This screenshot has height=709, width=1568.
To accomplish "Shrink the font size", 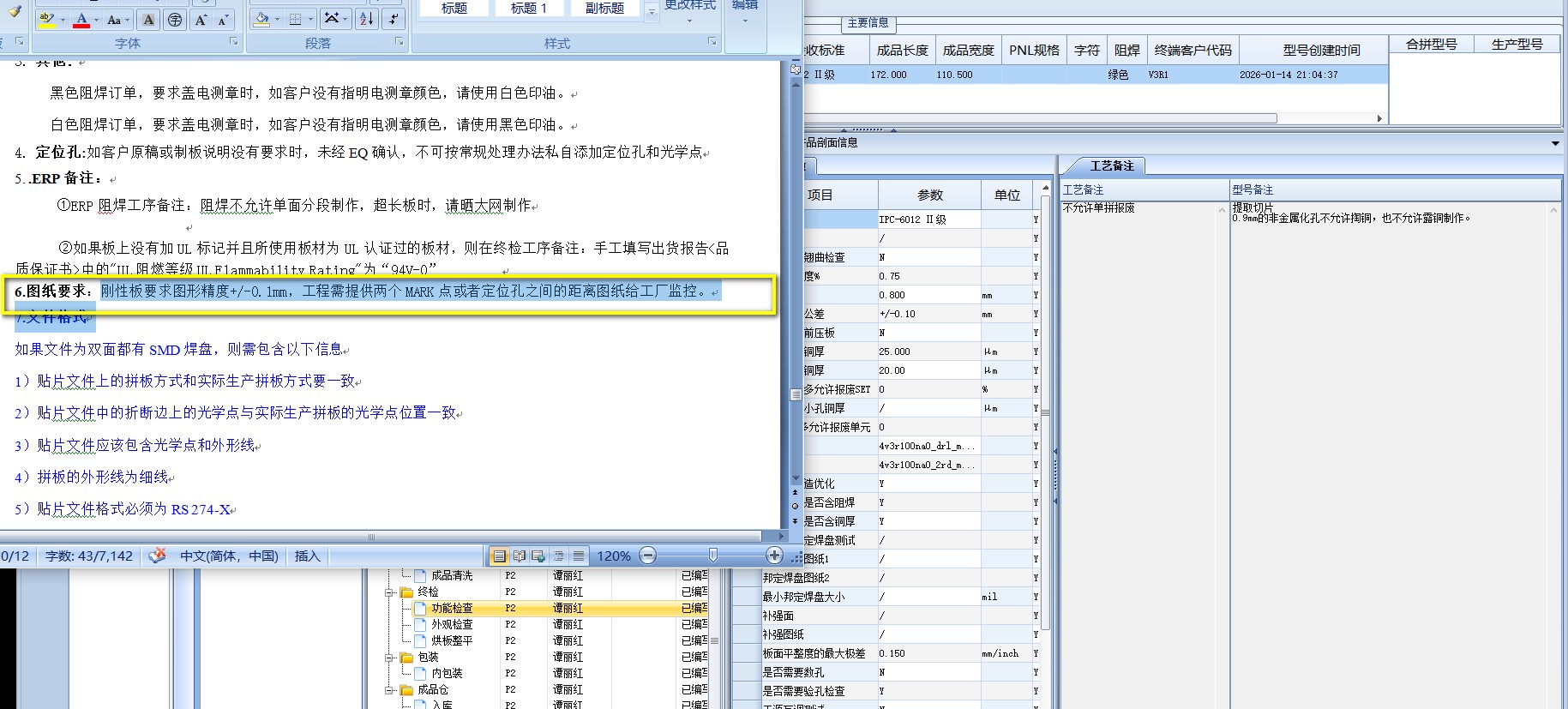I will pyautogui.click(x=223, y=20).
